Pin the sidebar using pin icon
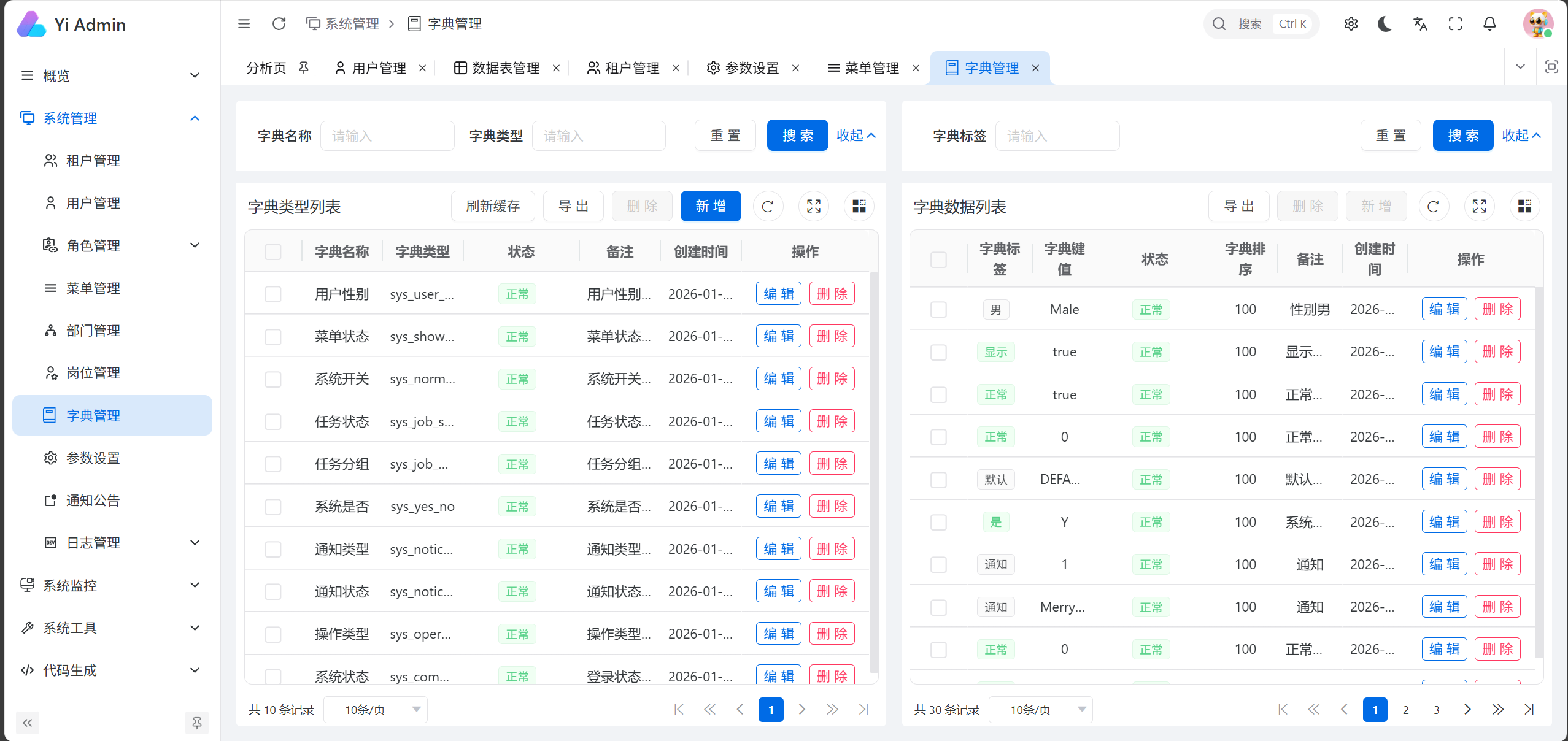 [x=196, y=723]
